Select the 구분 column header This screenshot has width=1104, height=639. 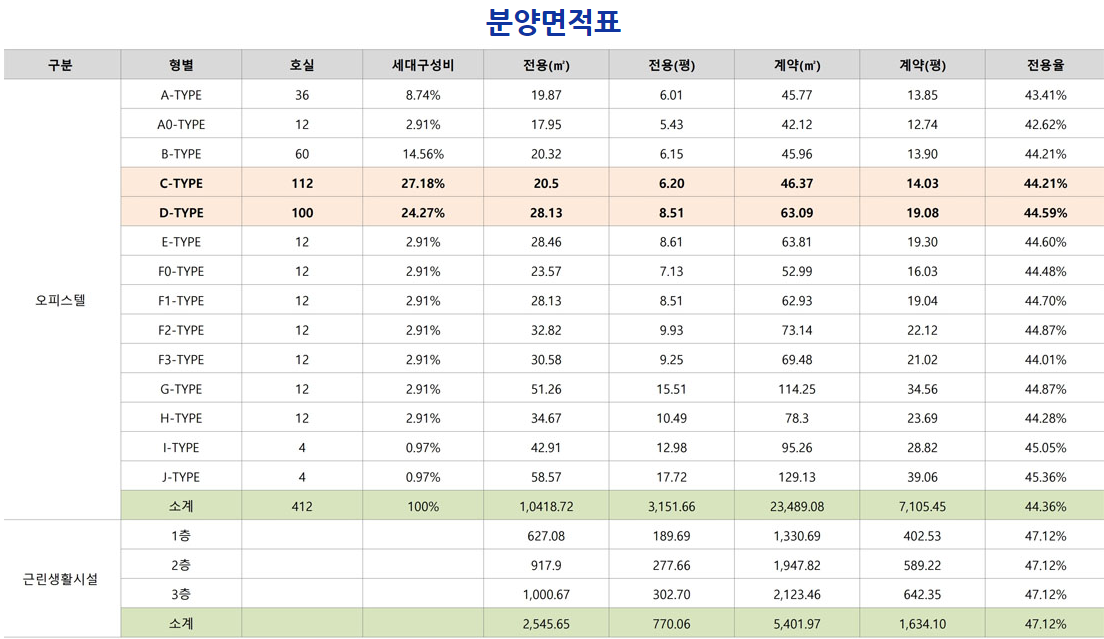point(61,65)
